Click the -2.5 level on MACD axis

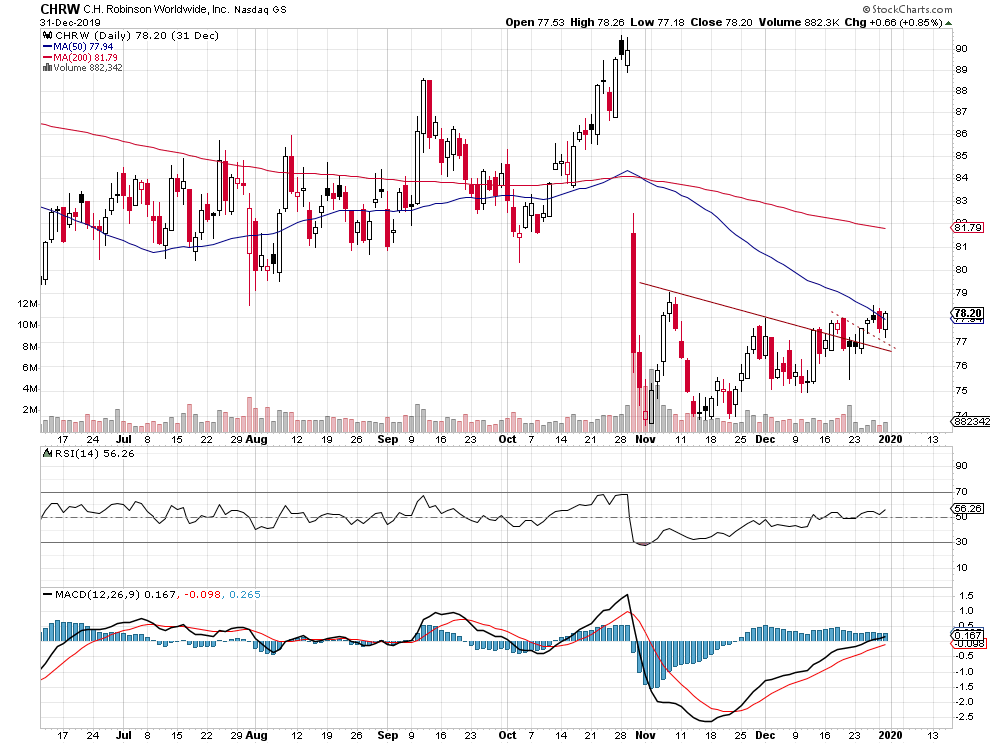tap(965, 717)
